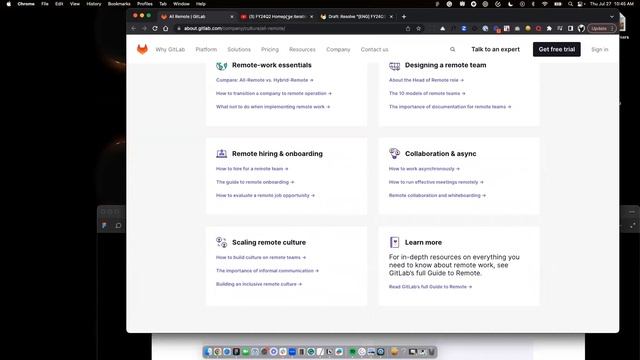Open the Profiles menu in the menu bar
Screen dimensions: 640x360
(x=144, y=4)
